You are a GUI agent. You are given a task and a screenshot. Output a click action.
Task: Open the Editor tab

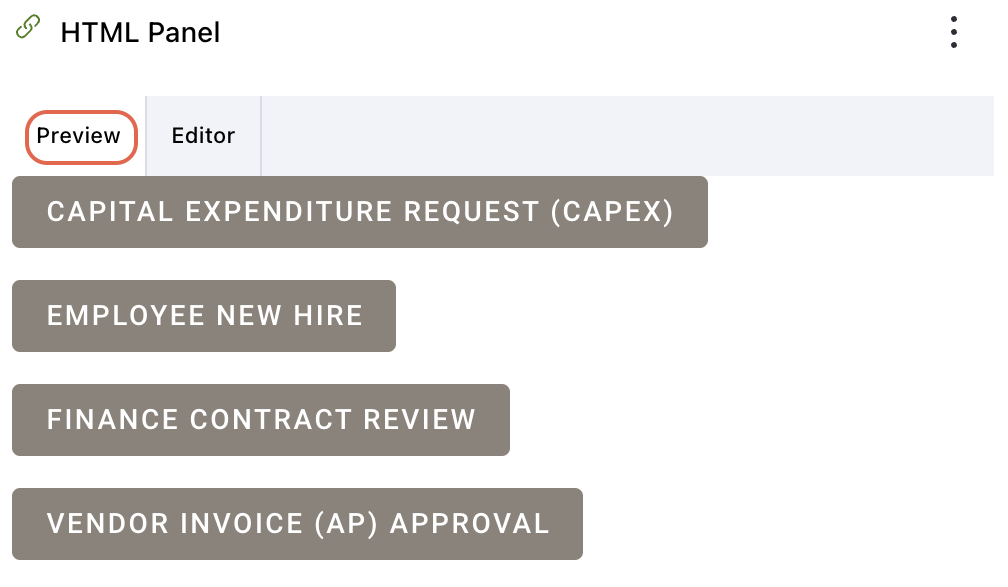click(x=203, y=136)
